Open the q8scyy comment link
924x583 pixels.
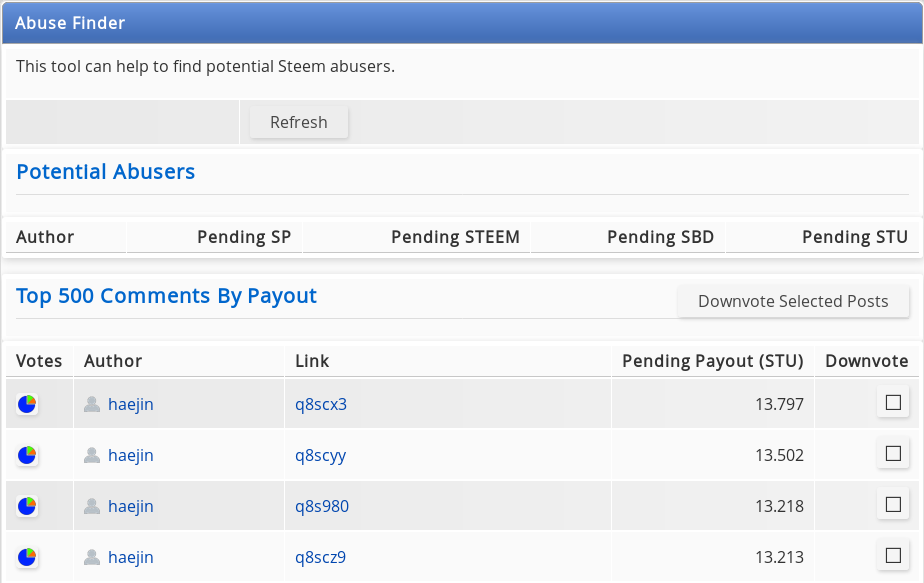(321, 455)
